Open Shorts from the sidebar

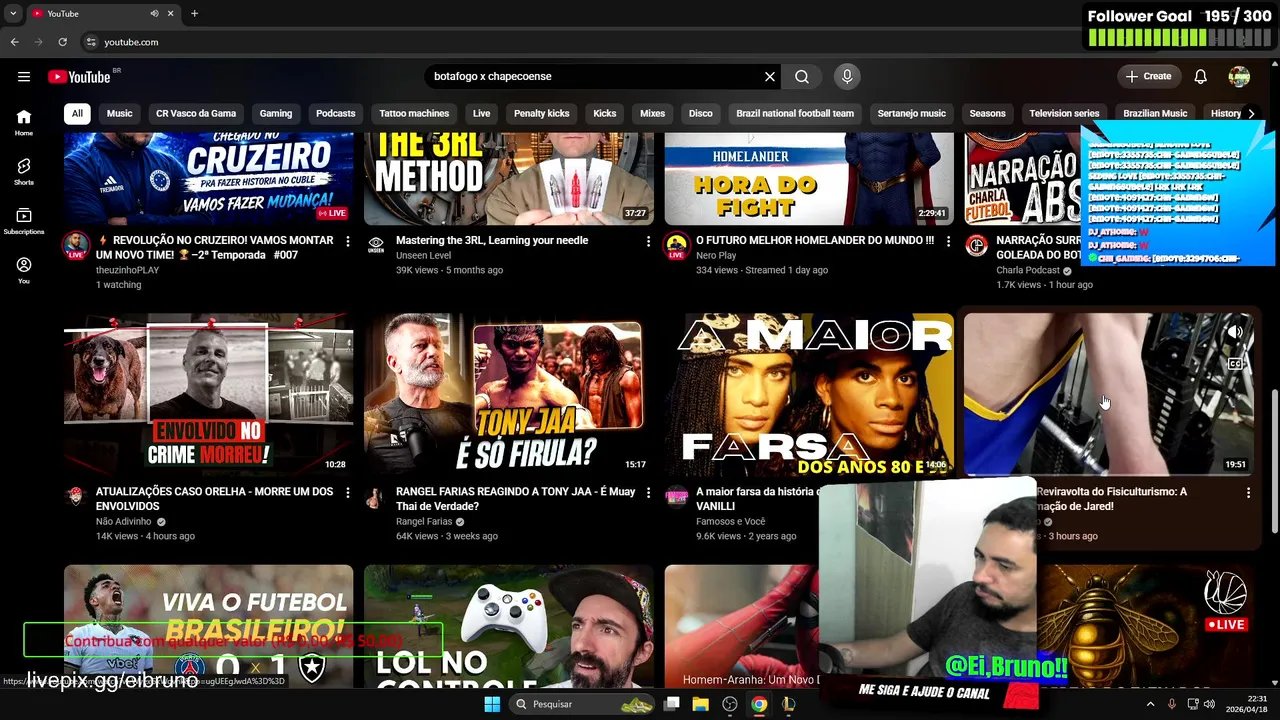tap(24, 172)
